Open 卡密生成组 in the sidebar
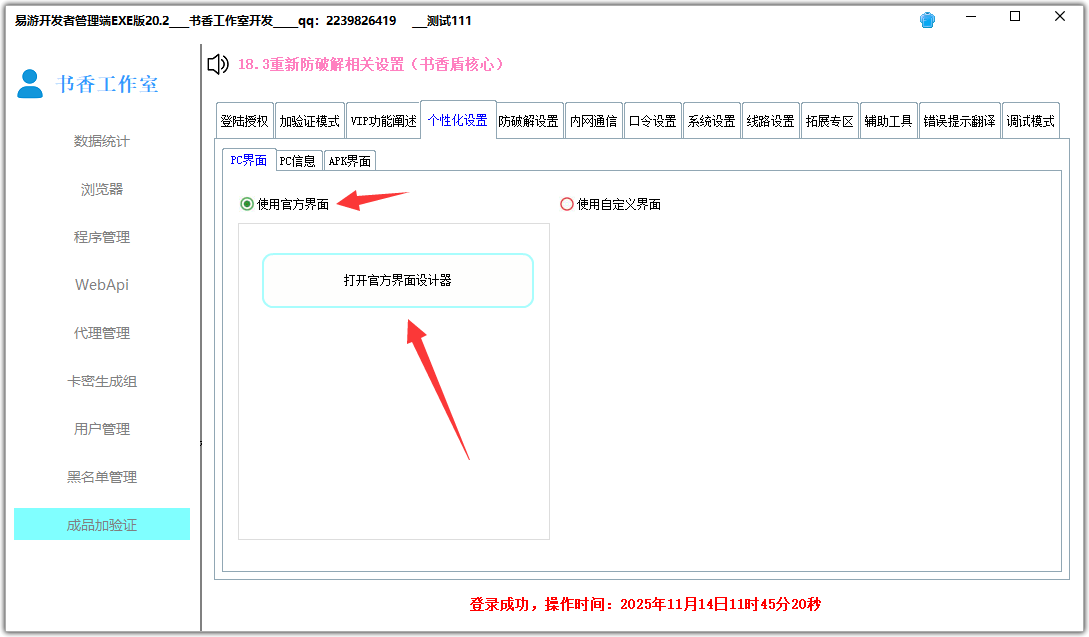Viewport: 1089px width, 637px height. point(101,381)
